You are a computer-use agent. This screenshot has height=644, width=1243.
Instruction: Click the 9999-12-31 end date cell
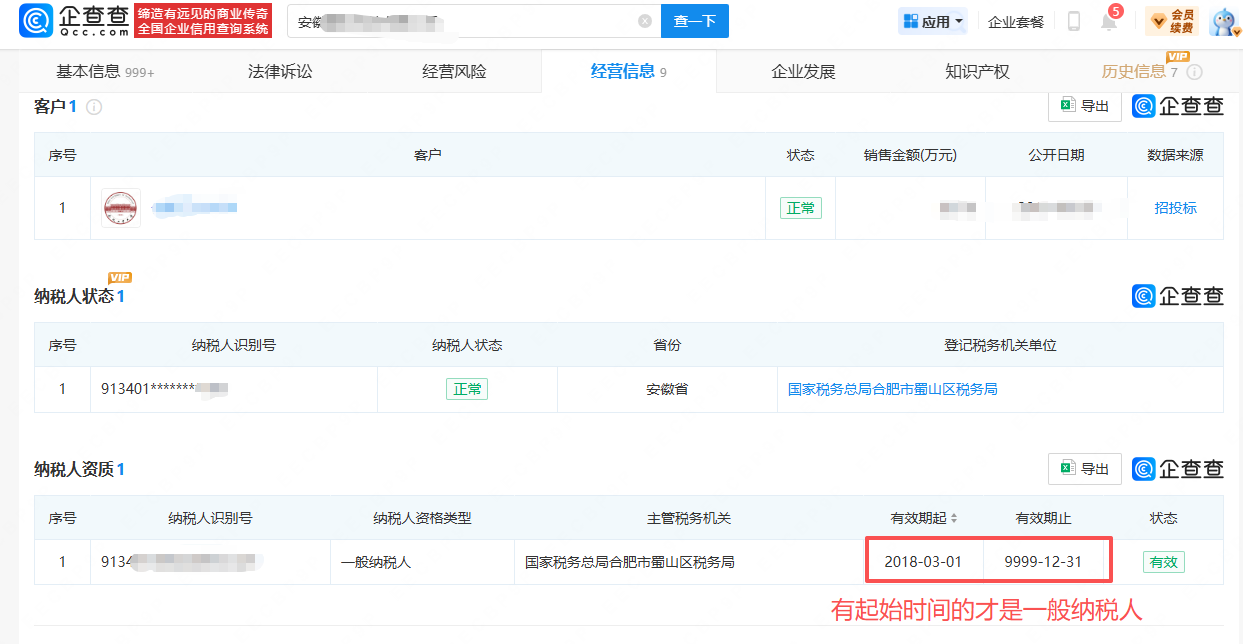(1044, 562)
